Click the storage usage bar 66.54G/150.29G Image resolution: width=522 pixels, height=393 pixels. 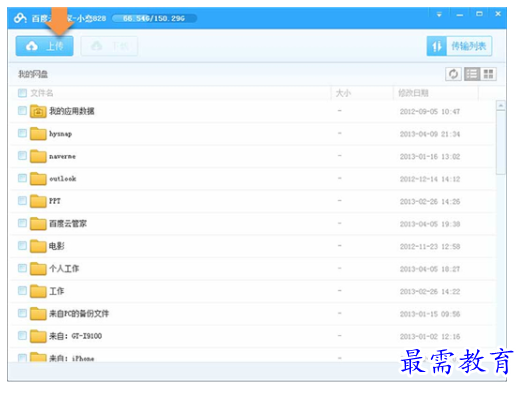(x=154, y=18)
